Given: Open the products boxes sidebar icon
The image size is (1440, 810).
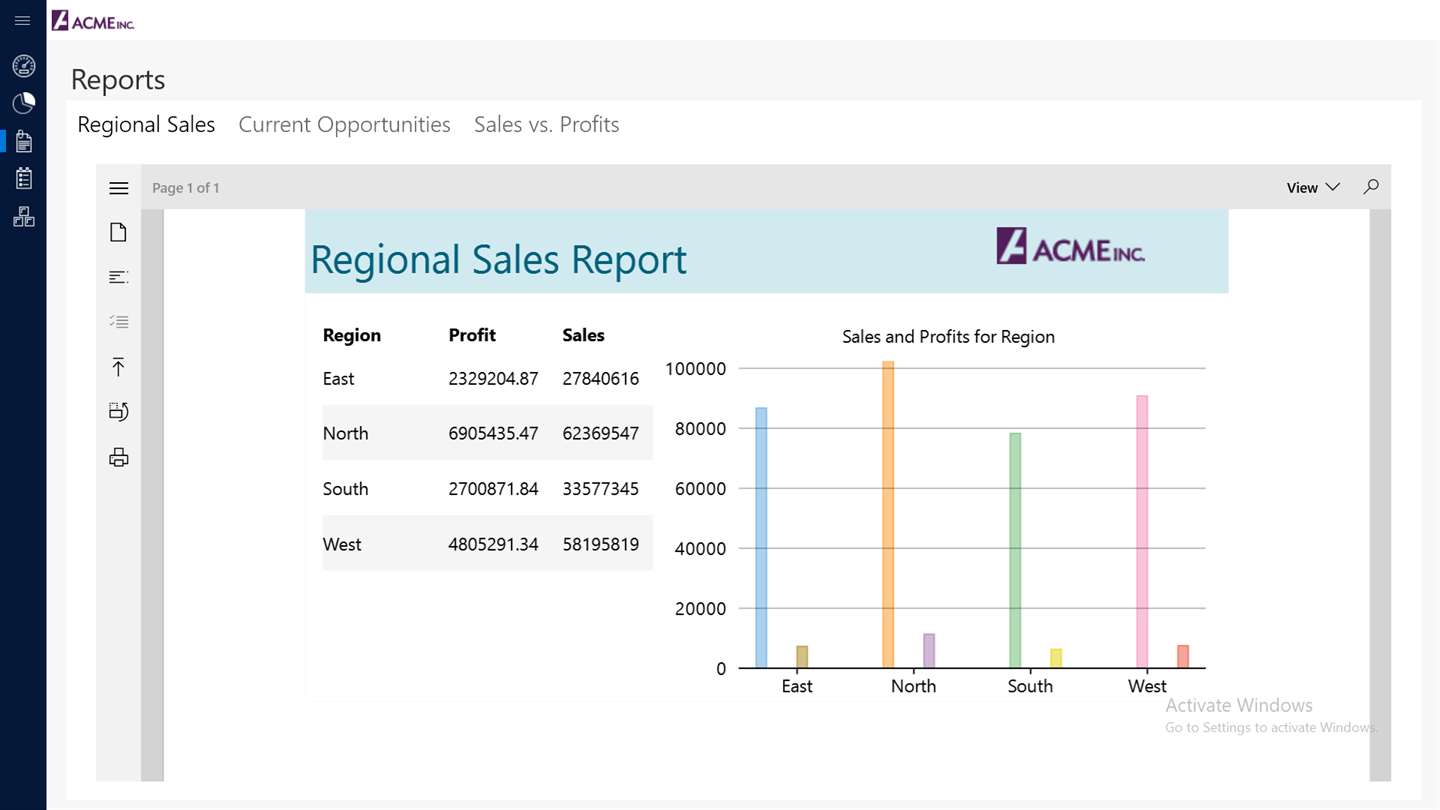Looking at the screenshot, I should click(24, 216).
